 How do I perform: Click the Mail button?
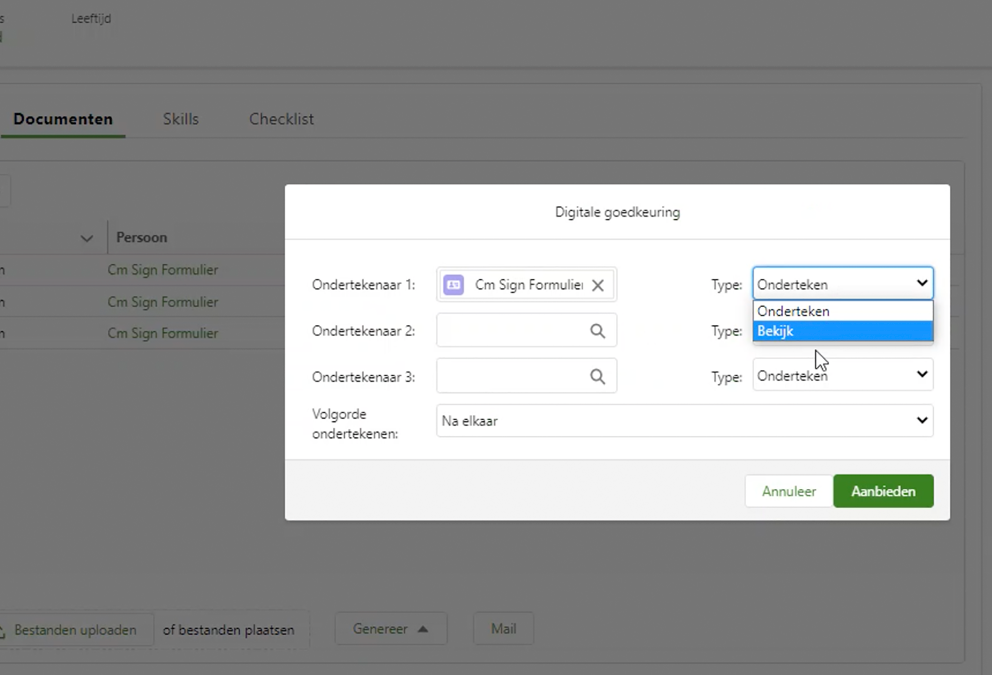503,629
